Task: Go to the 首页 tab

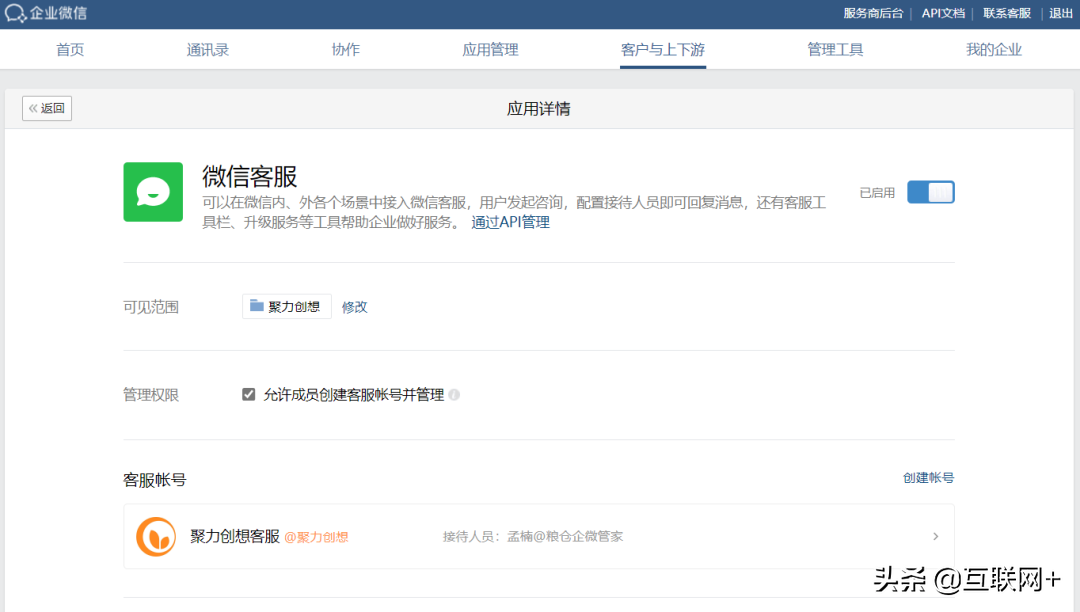Action: [70, 50]
